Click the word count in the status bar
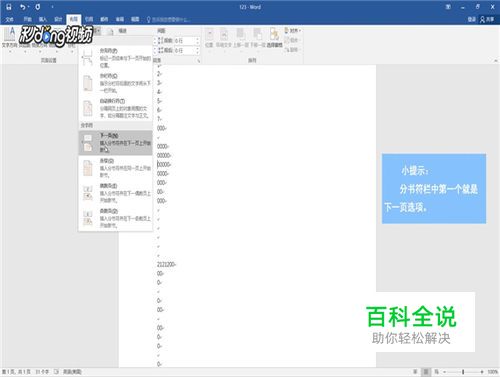This screenshot has width=500, height=377. click(42, 372)
